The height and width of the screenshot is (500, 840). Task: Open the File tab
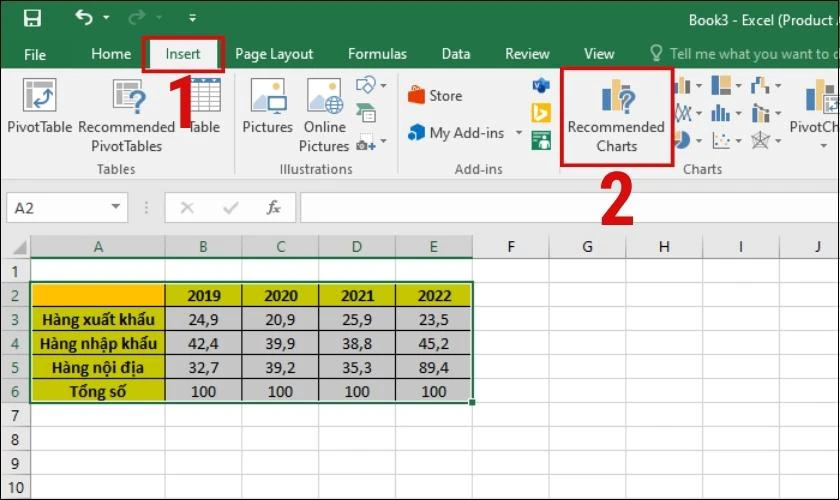point(35,55)
